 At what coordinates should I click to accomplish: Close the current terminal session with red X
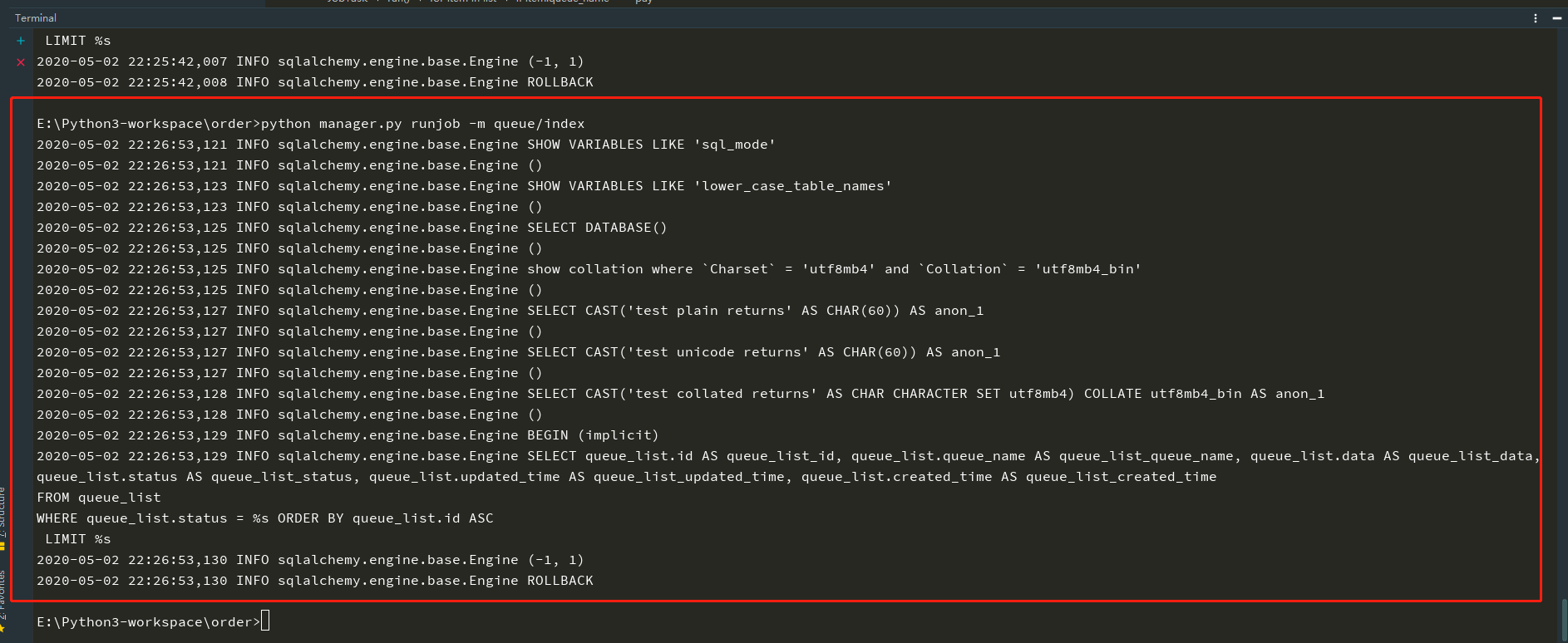(x=21, y=61)
